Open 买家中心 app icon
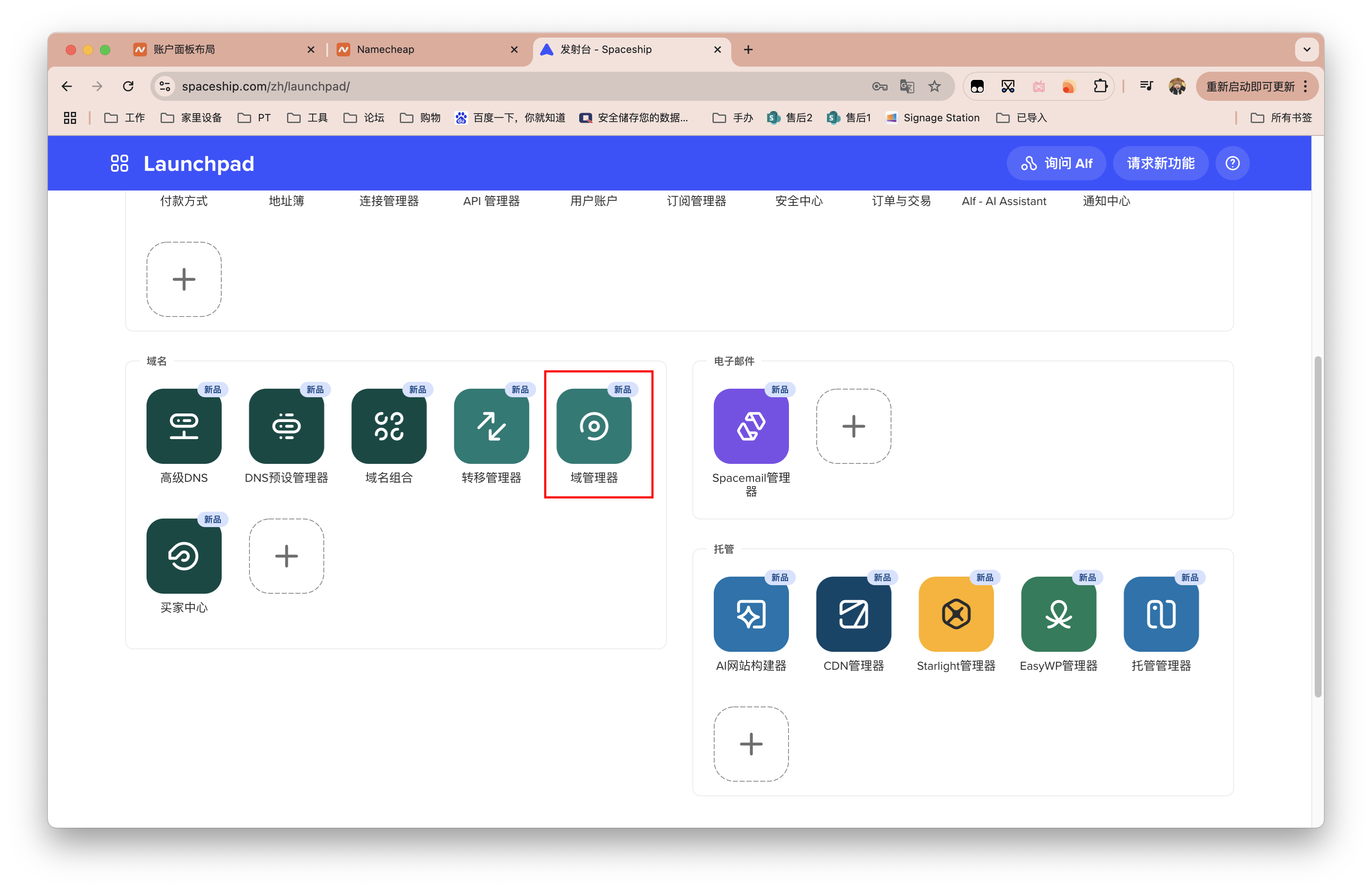The width and height of the screenshot is (1372, 891). click(x=184, y=556)
